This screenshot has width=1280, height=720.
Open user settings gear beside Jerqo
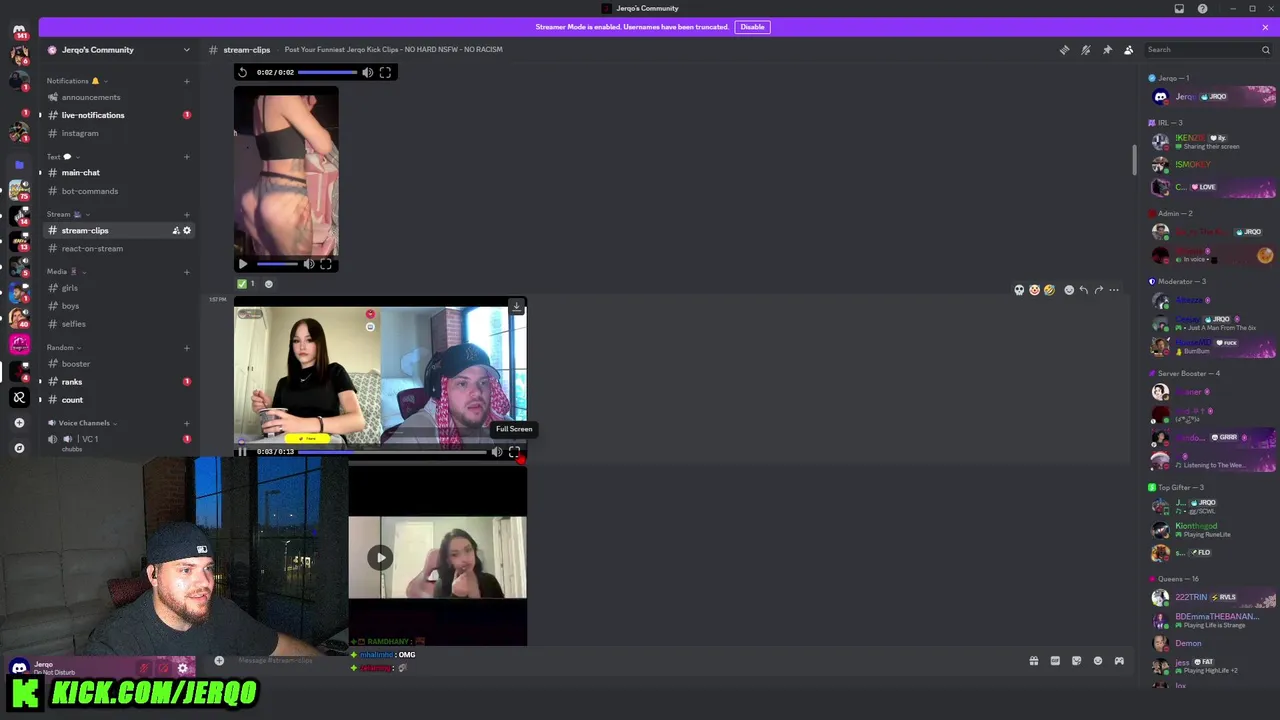tap(182, 668)
